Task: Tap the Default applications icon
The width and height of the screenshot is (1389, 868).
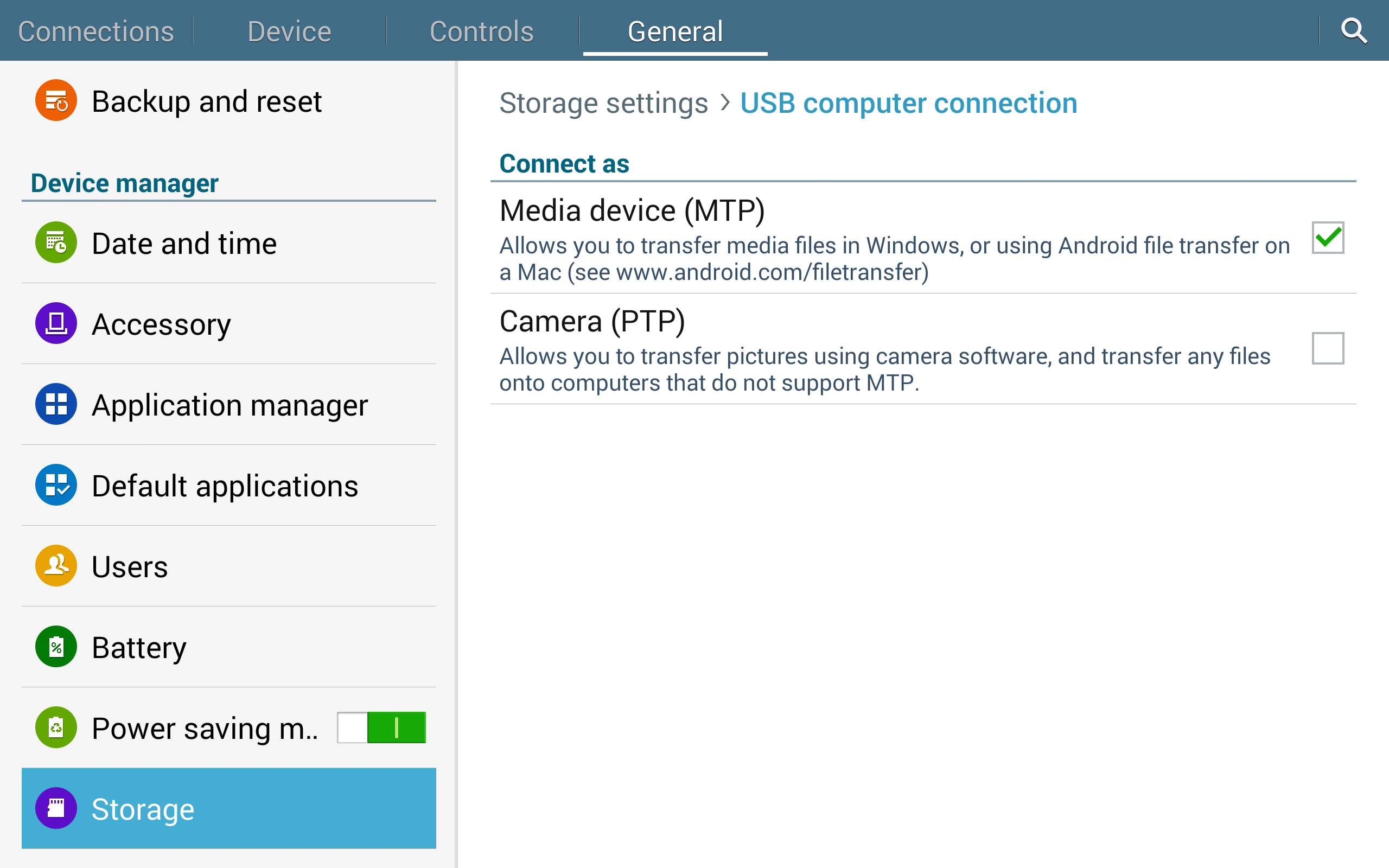Action: tap(56, 485)
